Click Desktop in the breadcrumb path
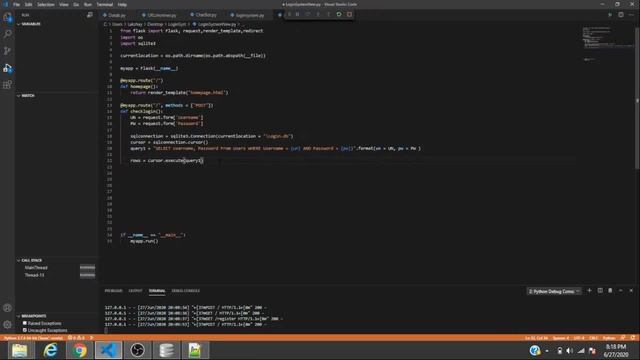The image size is (640, 360). coord(155,24)
